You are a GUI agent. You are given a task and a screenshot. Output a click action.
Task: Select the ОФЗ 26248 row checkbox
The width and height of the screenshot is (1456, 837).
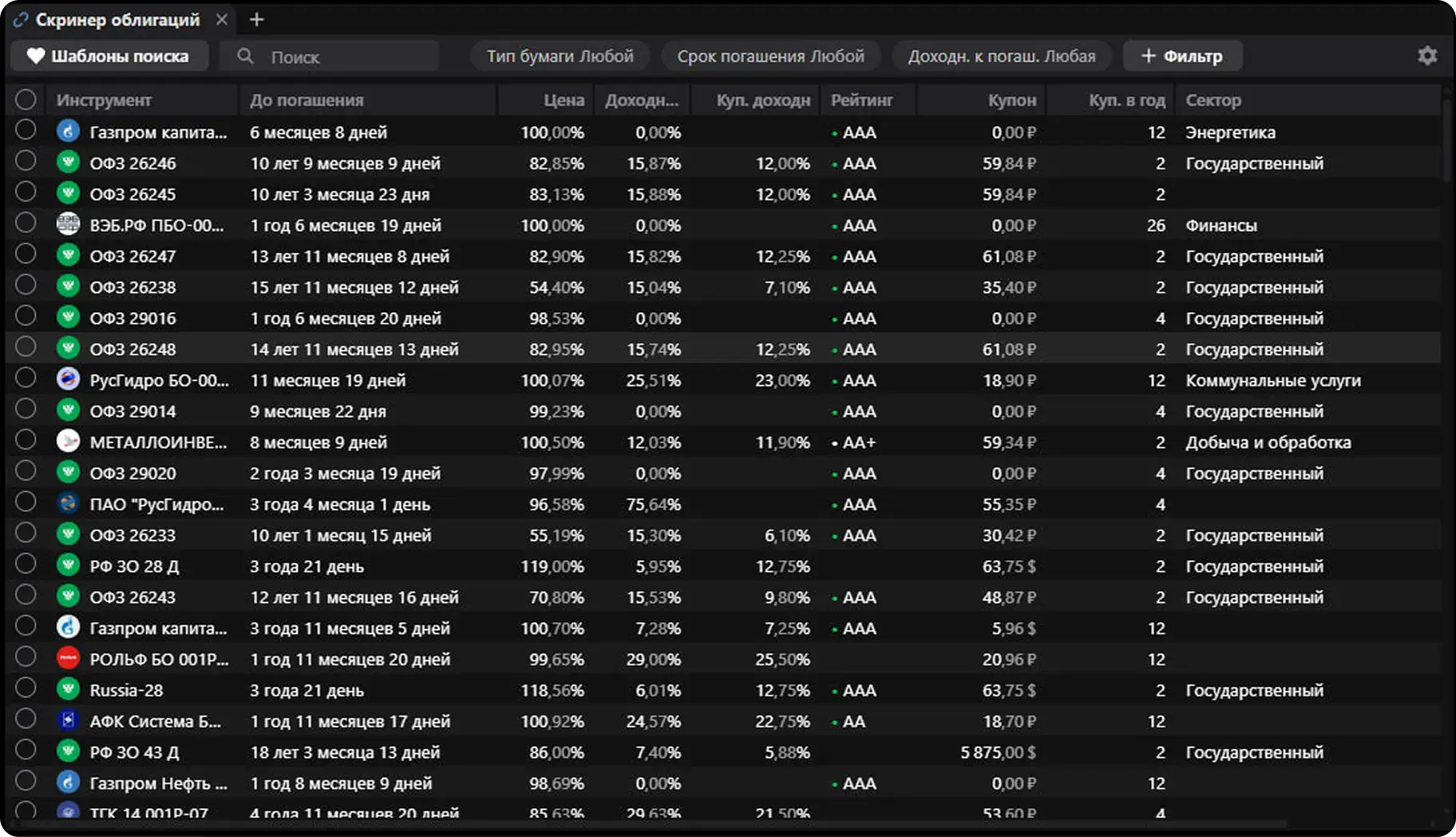(x=26, y=347)
